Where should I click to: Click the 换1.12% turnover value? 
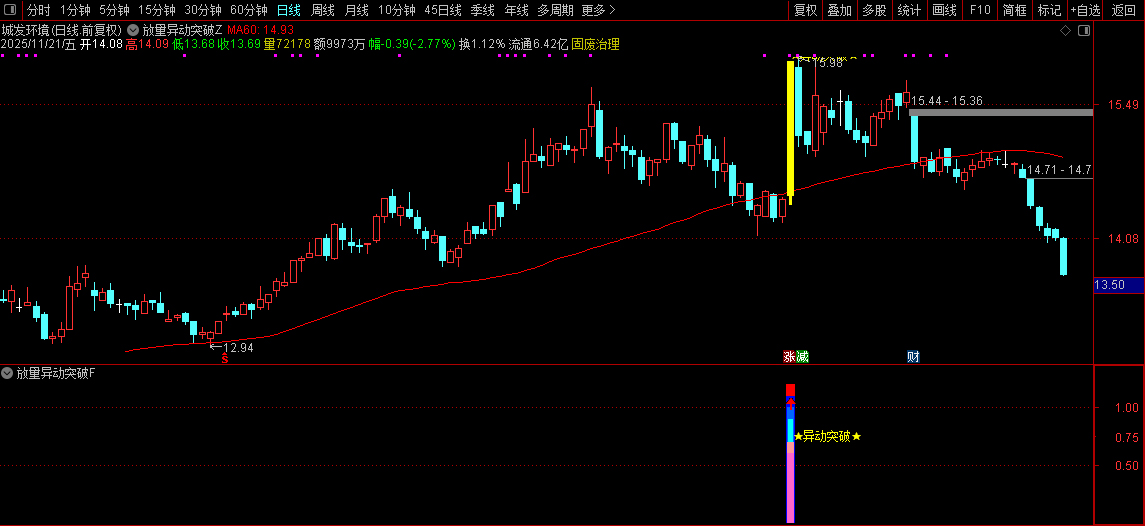482,44
